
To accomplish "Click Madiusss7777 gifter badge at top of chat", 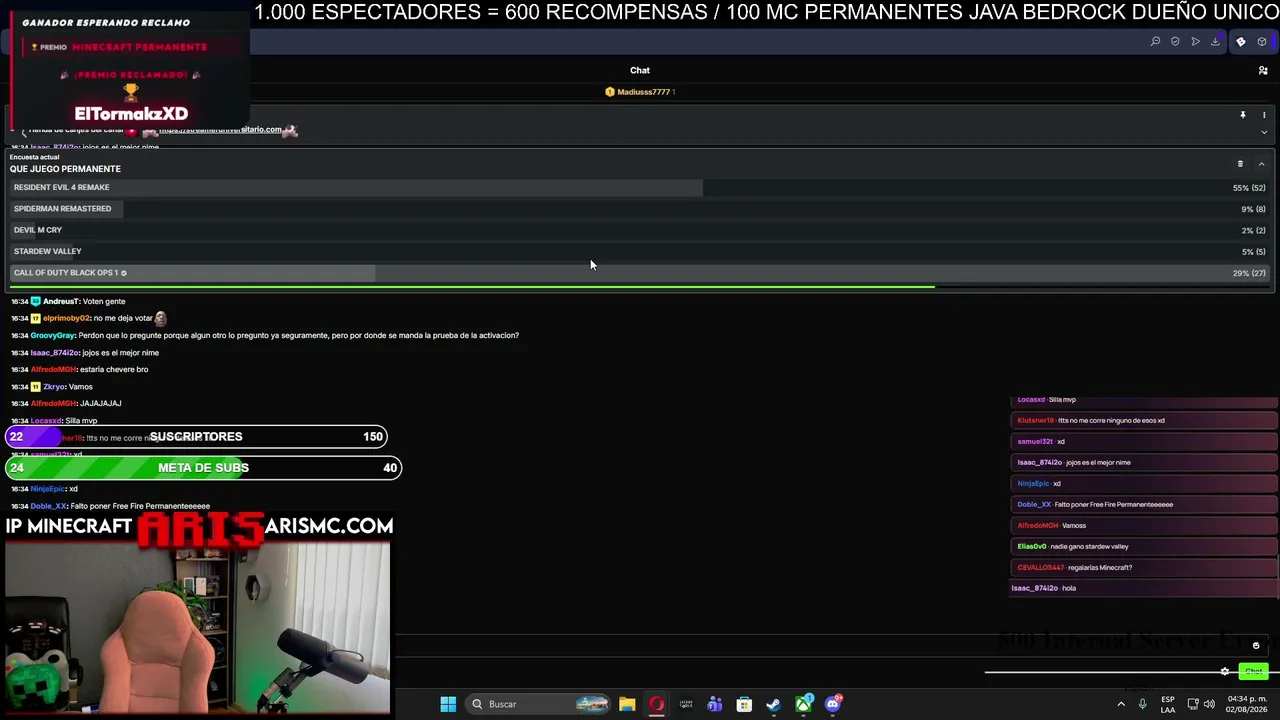I will click(640, 92).
